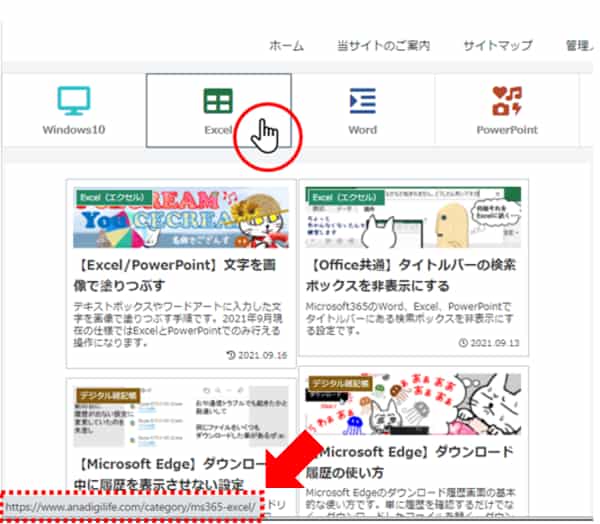Click the Word category label

click(363, 130)
